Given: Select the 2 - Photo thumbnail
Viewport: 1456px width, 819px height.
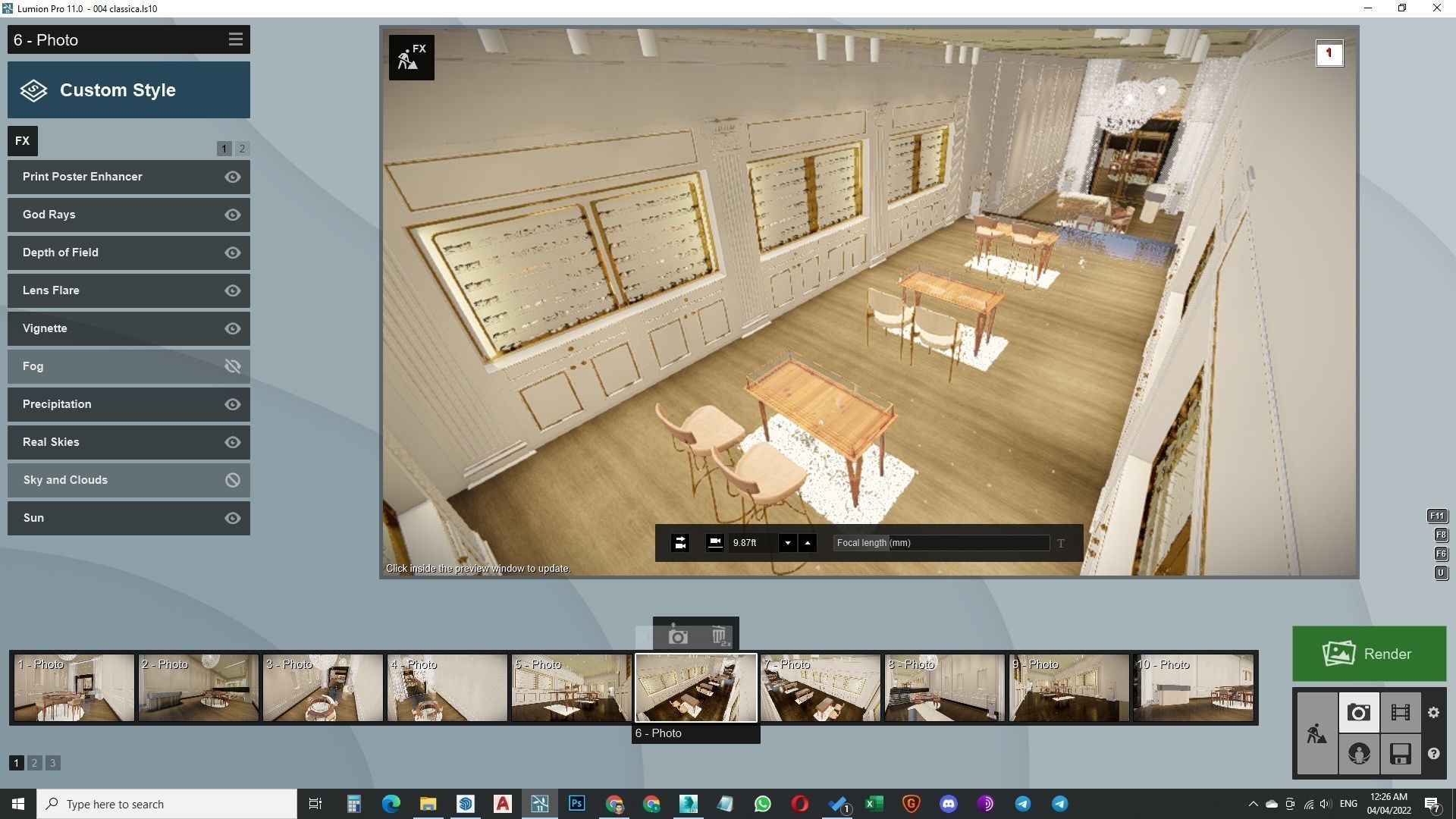Looking at the screenshot, I should (198, 688).
